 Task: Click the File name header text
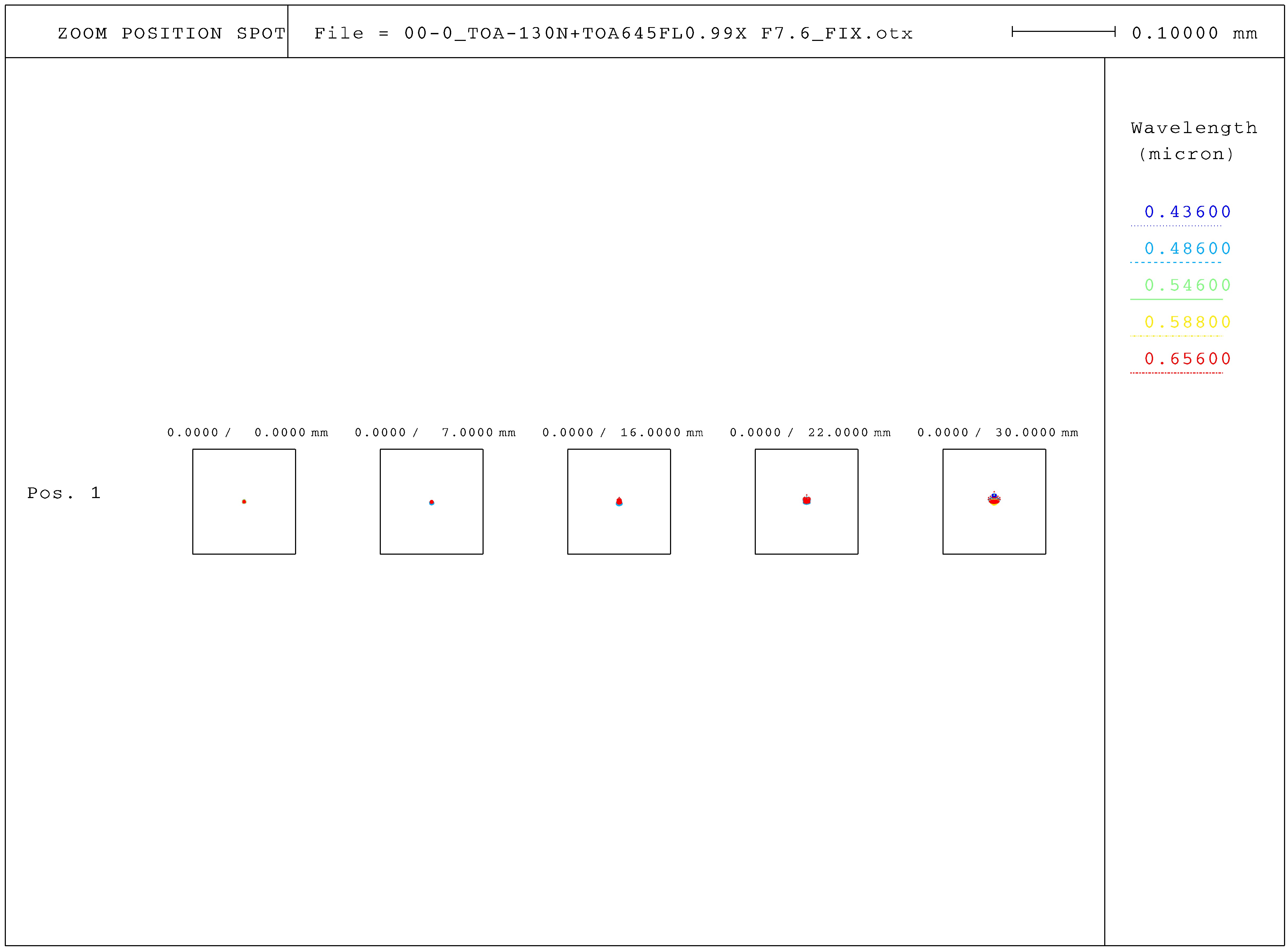613,33
